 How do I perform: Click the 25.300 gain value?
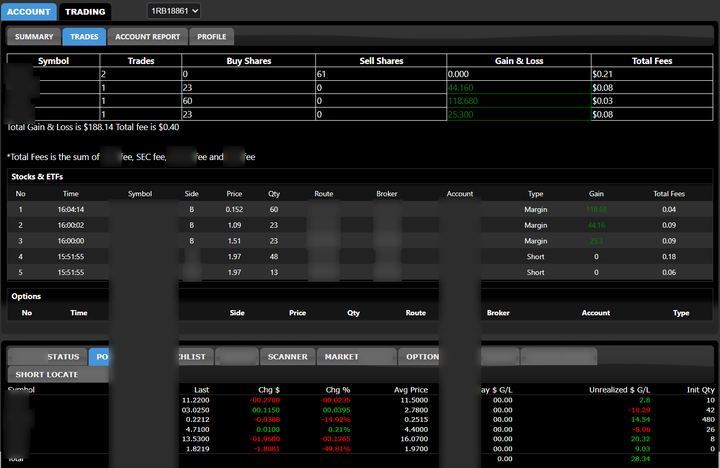coord(461,114)
